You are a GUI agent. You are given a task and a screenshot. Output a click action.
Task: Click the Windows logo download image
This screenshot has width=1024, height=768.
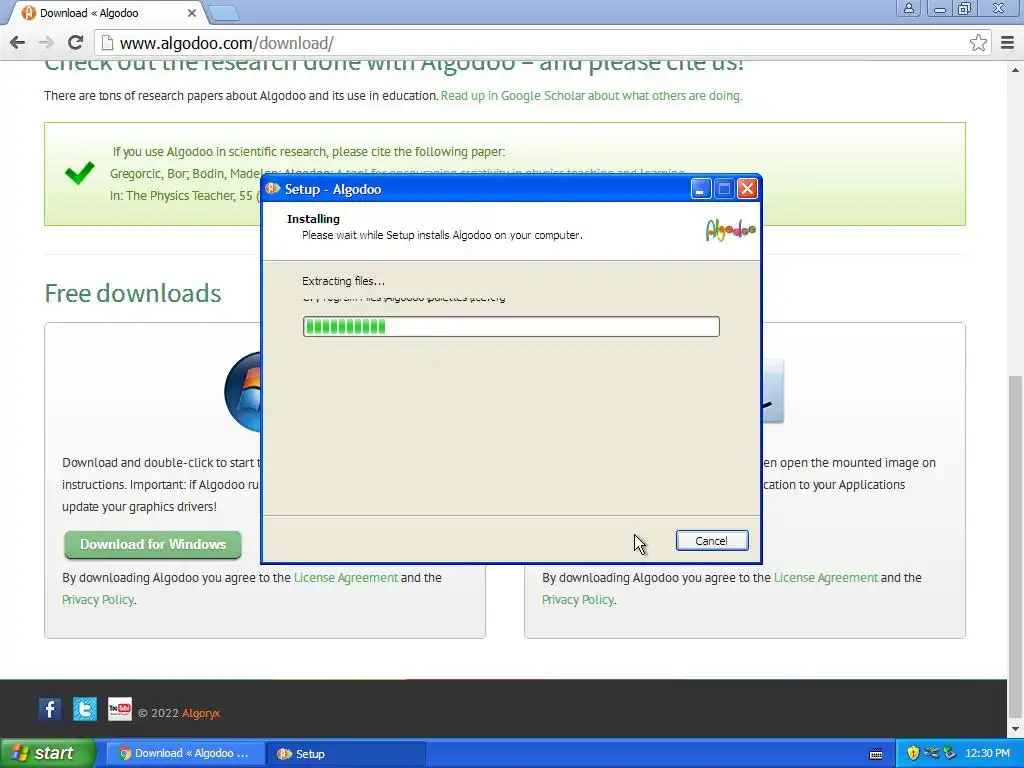pos(243,392)
